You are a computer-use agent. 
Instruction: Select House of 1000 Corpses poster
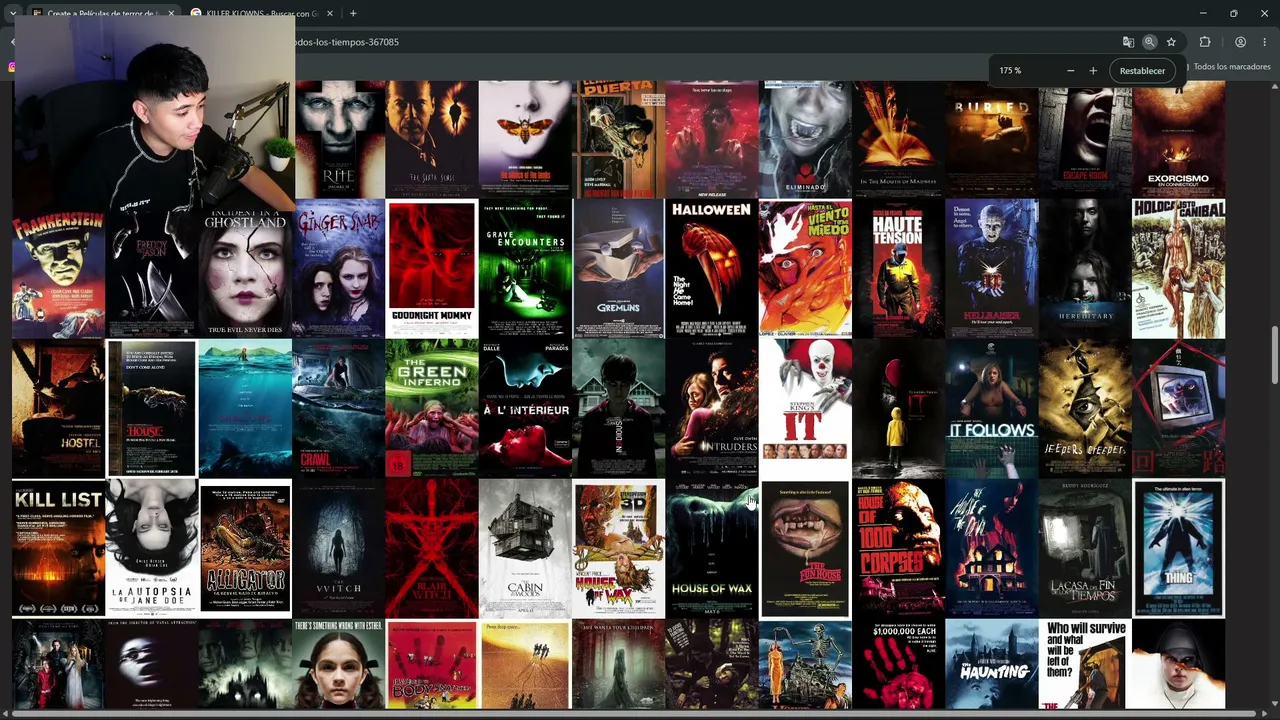pos(898,549)
